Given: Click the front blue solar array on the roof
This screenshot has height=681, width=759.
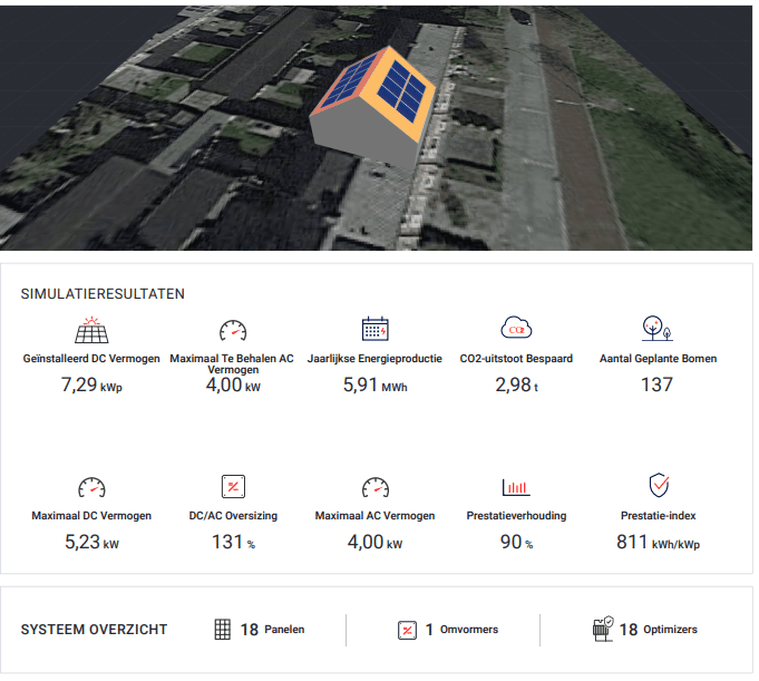Looking at the screenshot, I should click(x=402, y=91).
